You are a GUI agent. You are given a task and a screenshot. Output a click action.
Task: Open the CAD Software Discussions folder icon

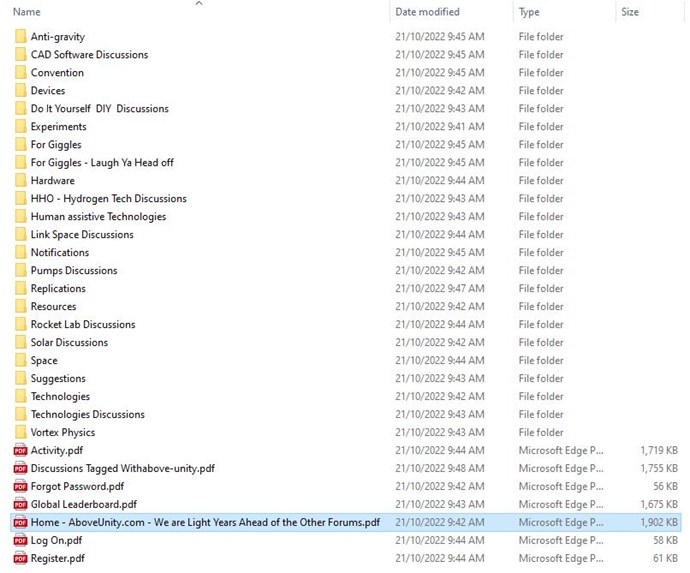[x=20, y=55]
